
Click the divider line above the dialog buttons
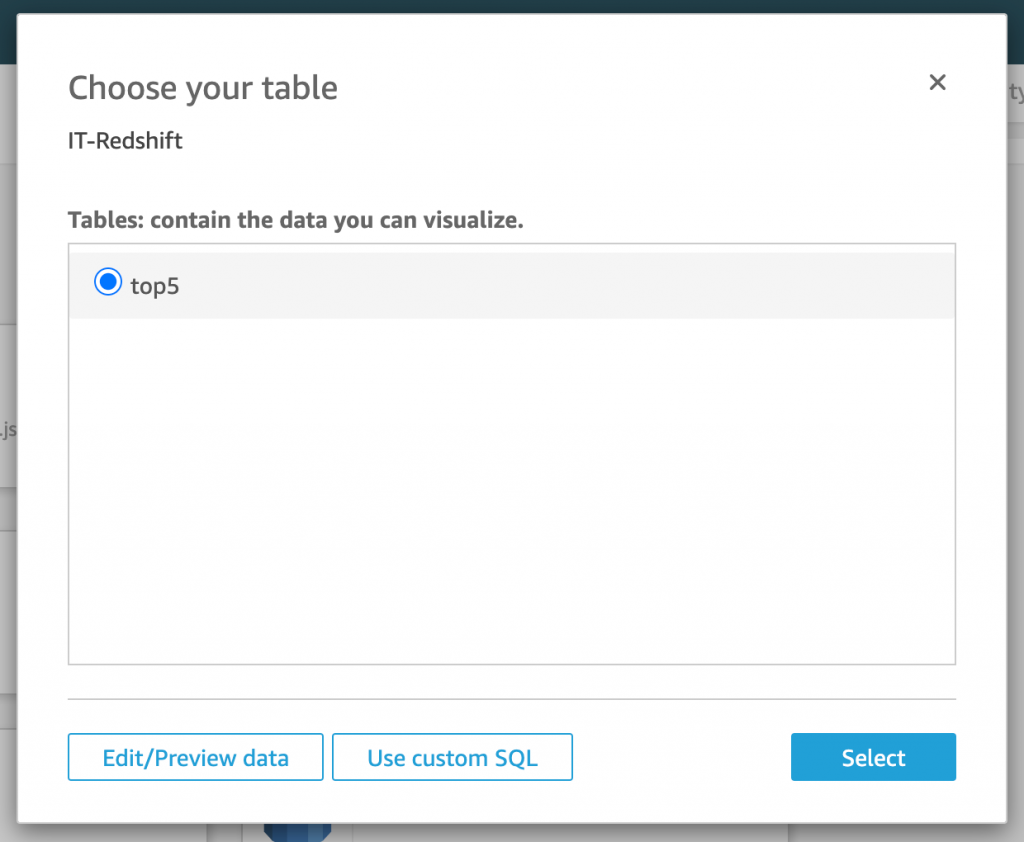[x=511, y=698]
